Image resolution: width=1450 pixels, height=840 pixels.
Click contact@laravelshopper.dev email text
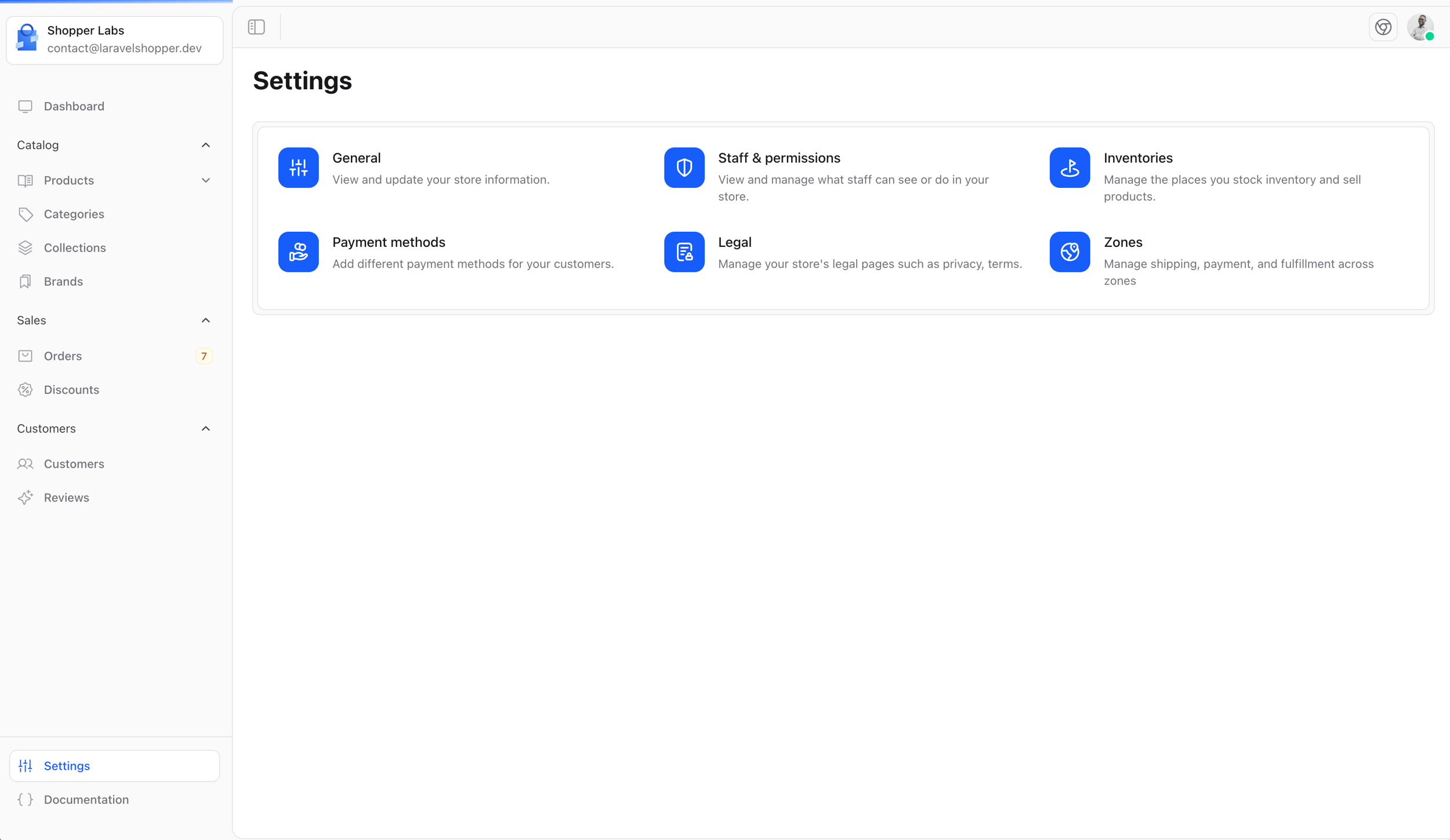click(124, 48)
